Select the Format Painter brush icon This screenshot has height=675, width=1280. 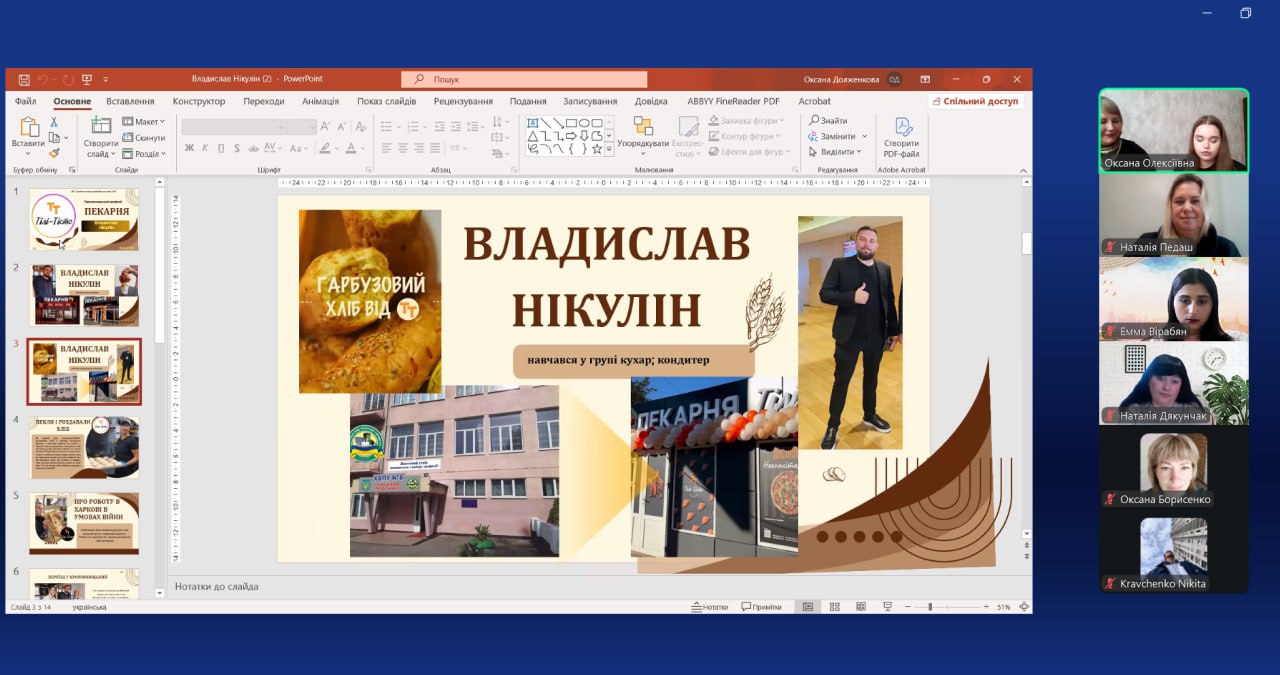pos(54,153)
